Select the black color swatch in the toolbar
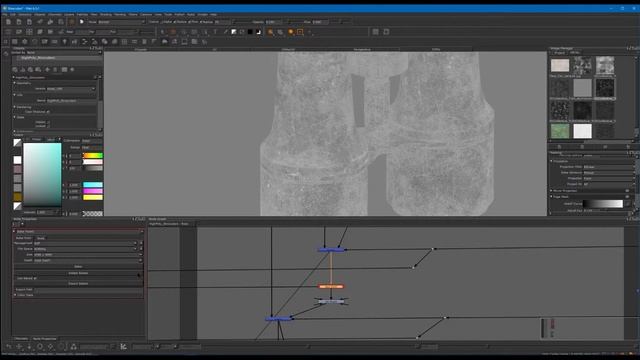Image resolution: width=640 pixels, height=360 pixels. 250,32
